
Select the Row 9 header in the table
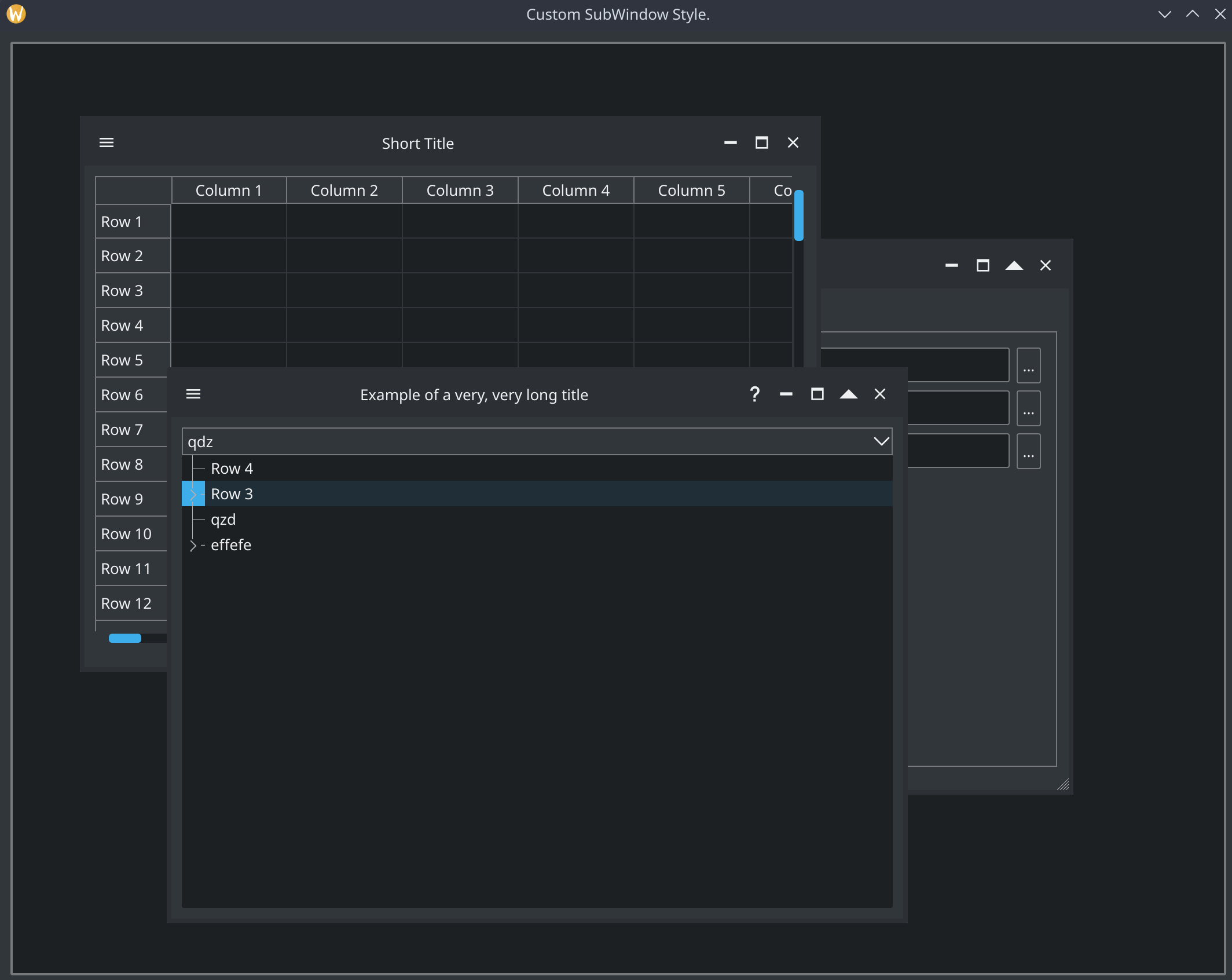[131, 499]
